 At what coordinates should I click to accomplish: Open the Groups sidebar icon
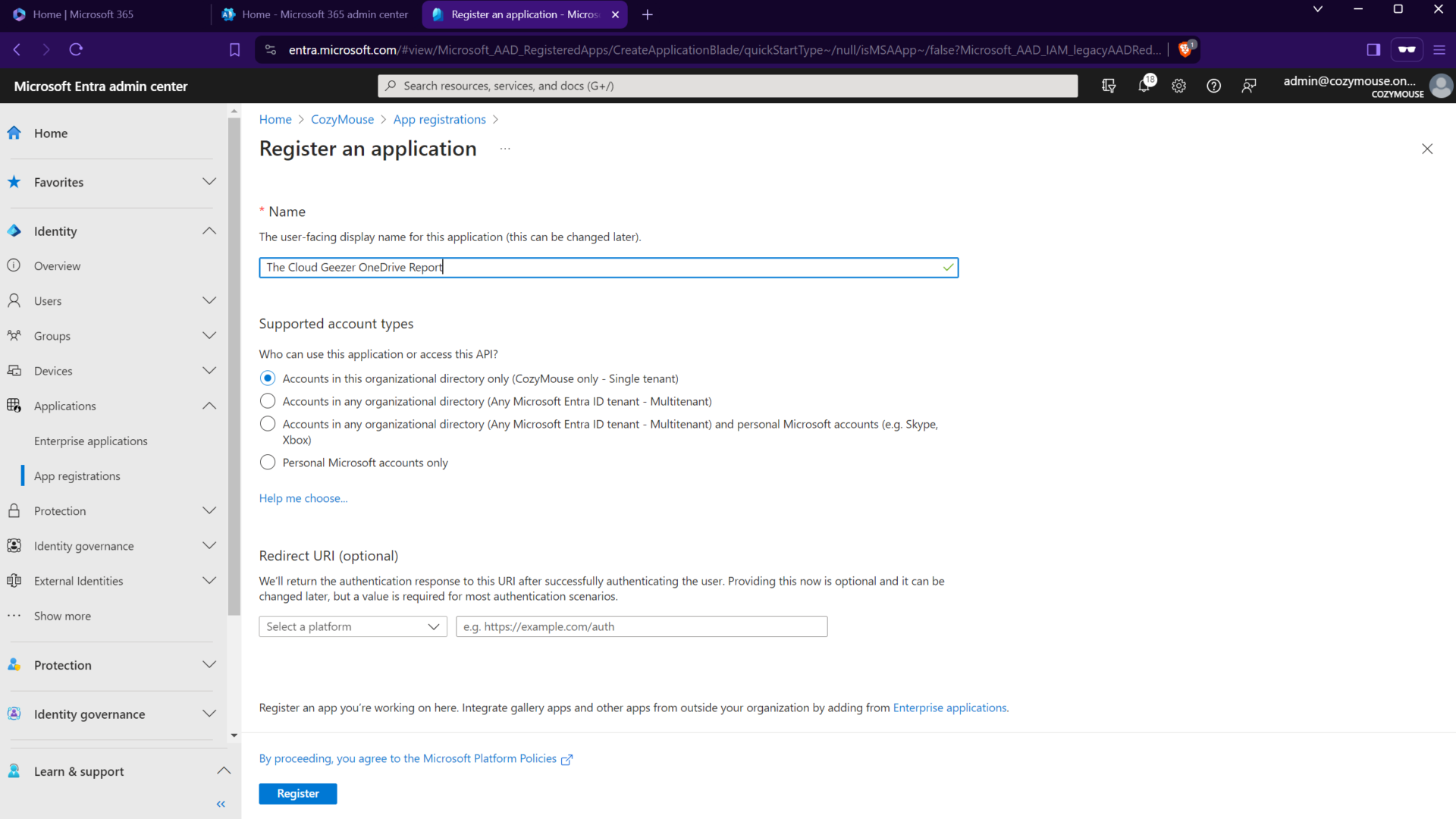(x=14, y=336)
